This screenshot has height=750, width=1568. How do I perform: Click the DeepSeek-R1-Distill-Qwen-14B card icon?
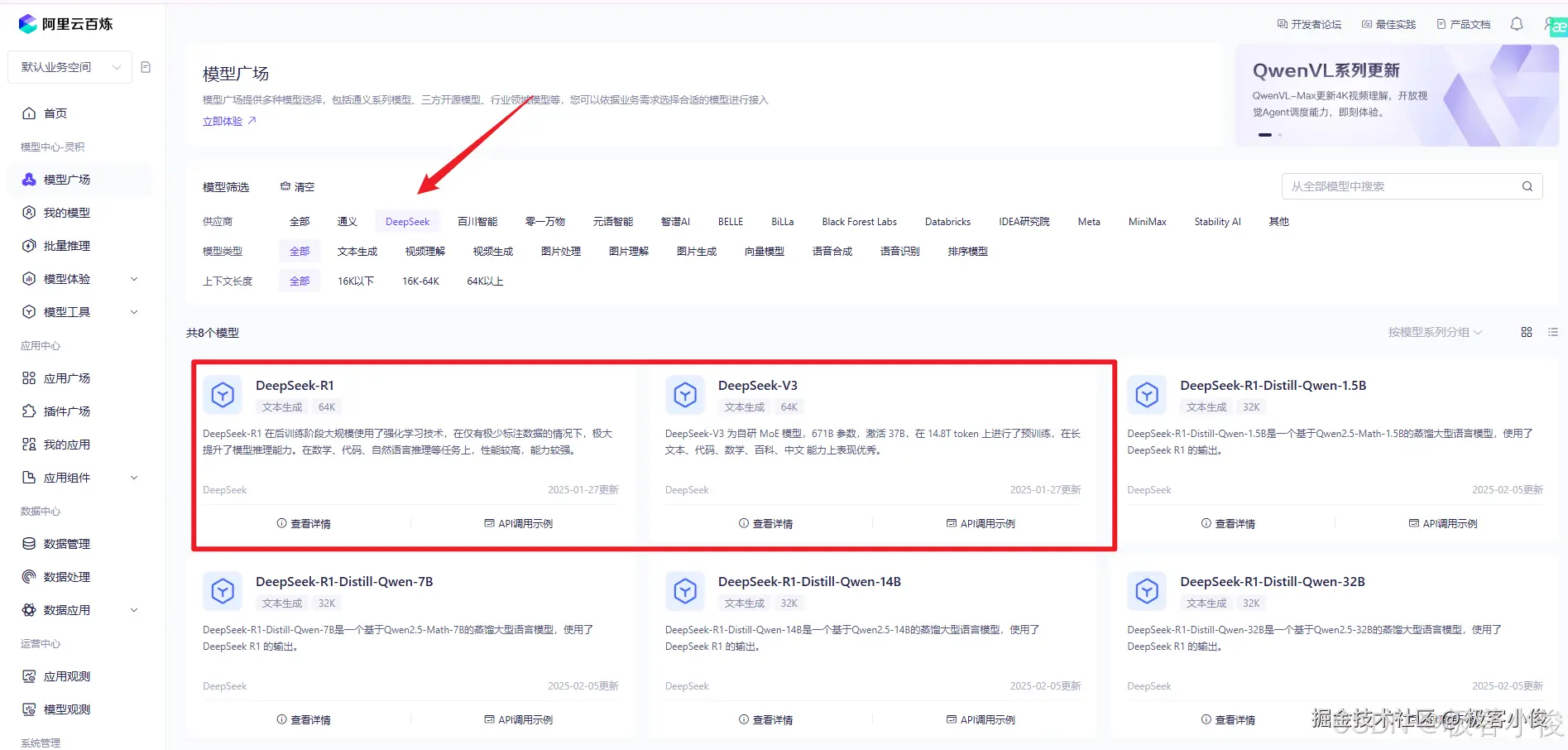(x=685, y=591)
